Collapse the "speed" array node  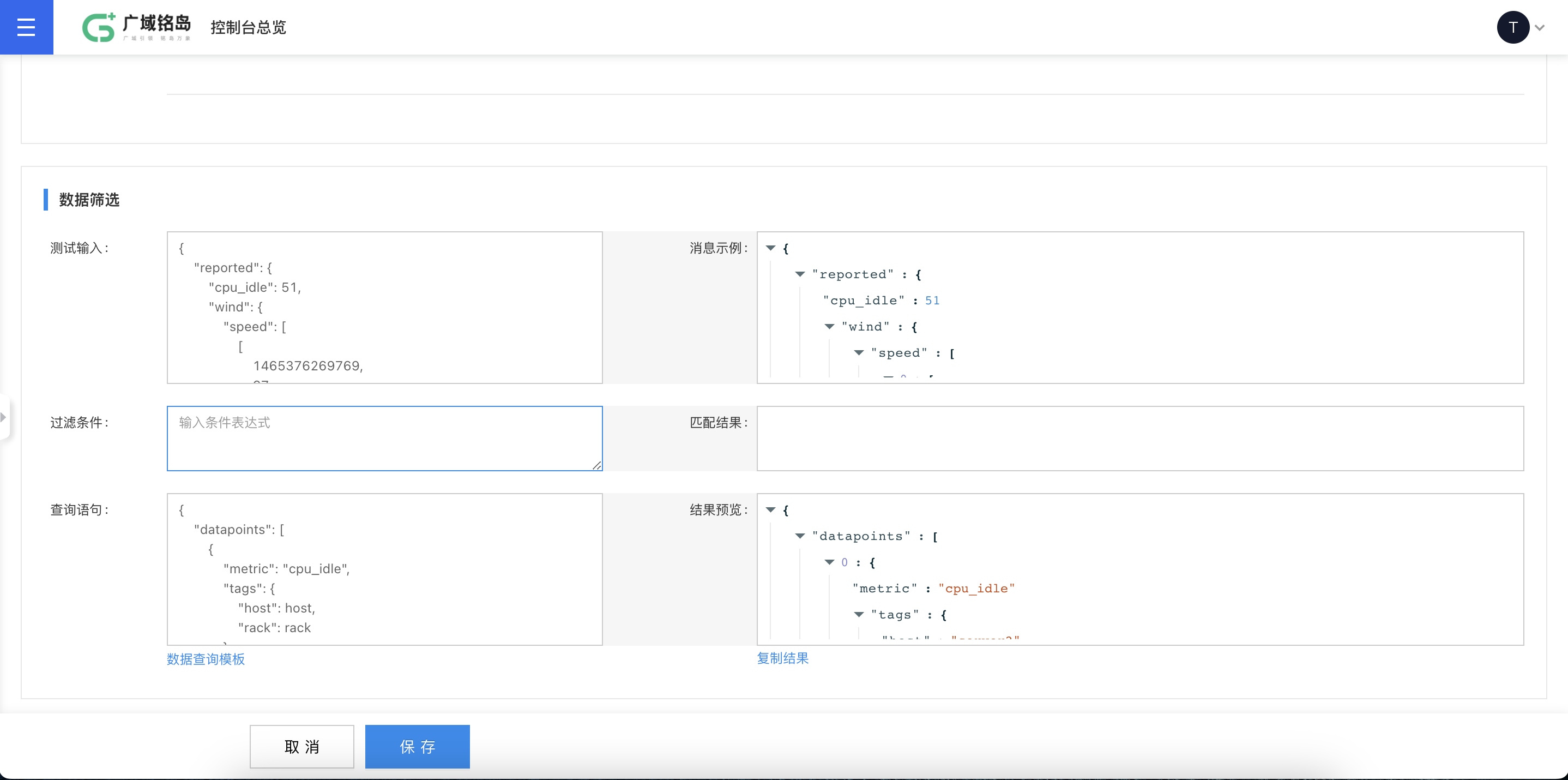coord(859,352)
